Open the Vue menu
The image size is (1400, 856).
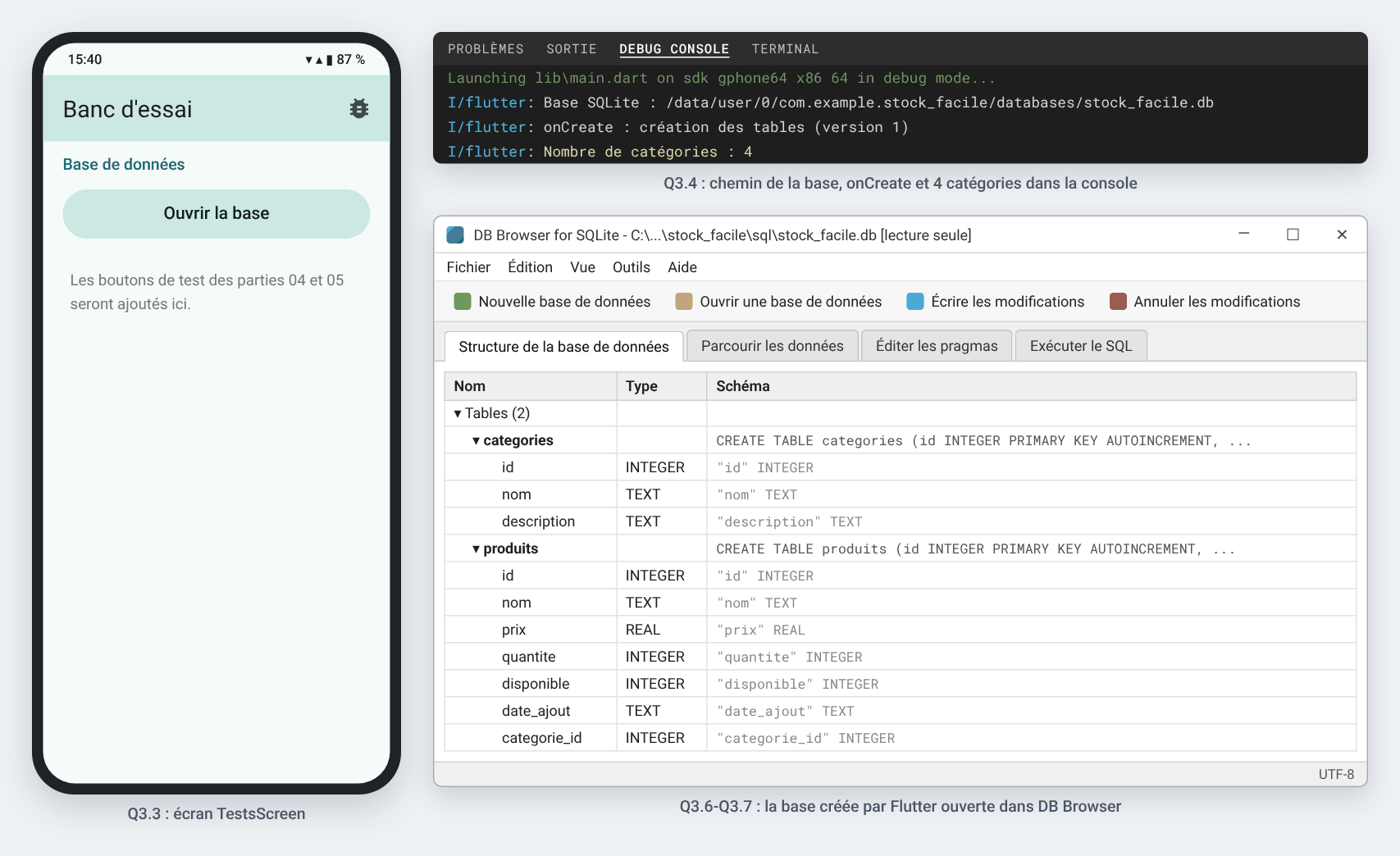(x=582, y=267)
